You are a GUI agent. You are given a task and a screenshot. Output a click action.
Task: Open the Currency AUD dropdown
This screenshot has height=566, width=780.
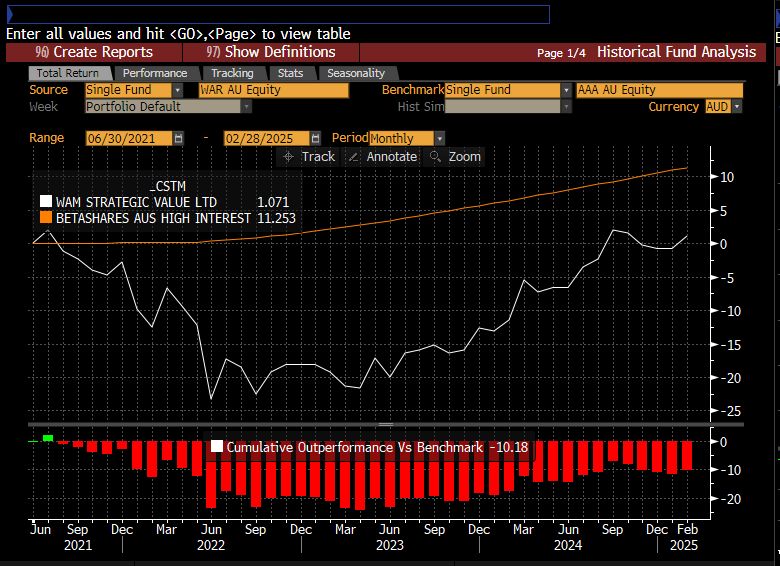[737, 106]
